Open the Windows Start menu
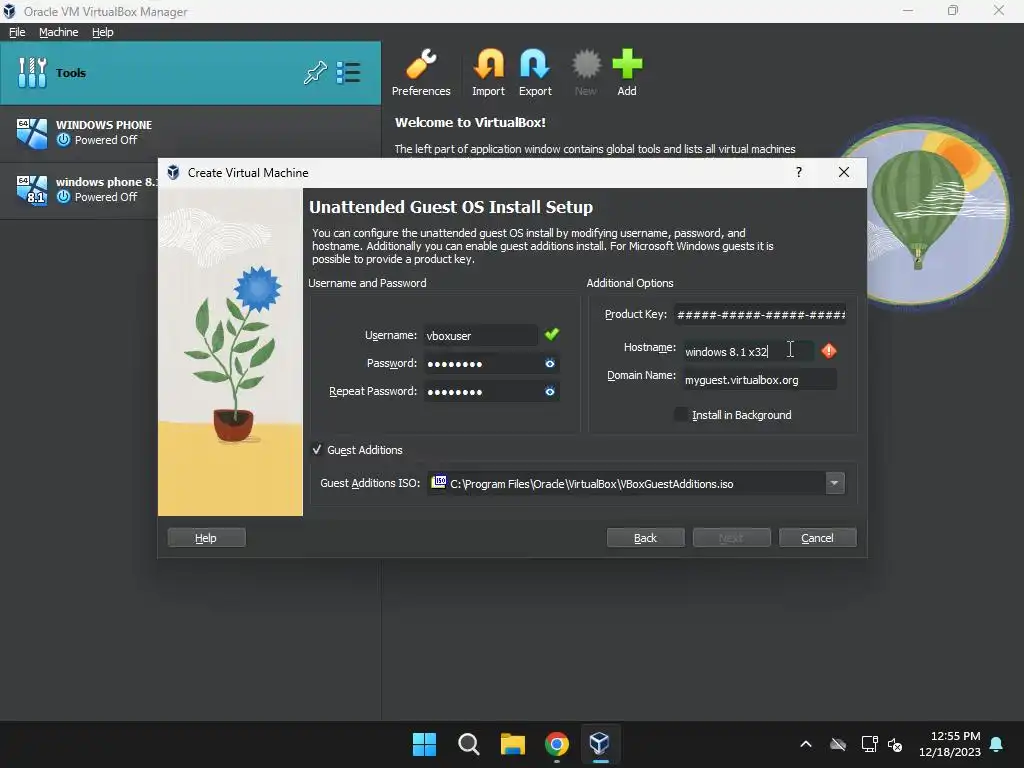 click(x=424, y=744)
